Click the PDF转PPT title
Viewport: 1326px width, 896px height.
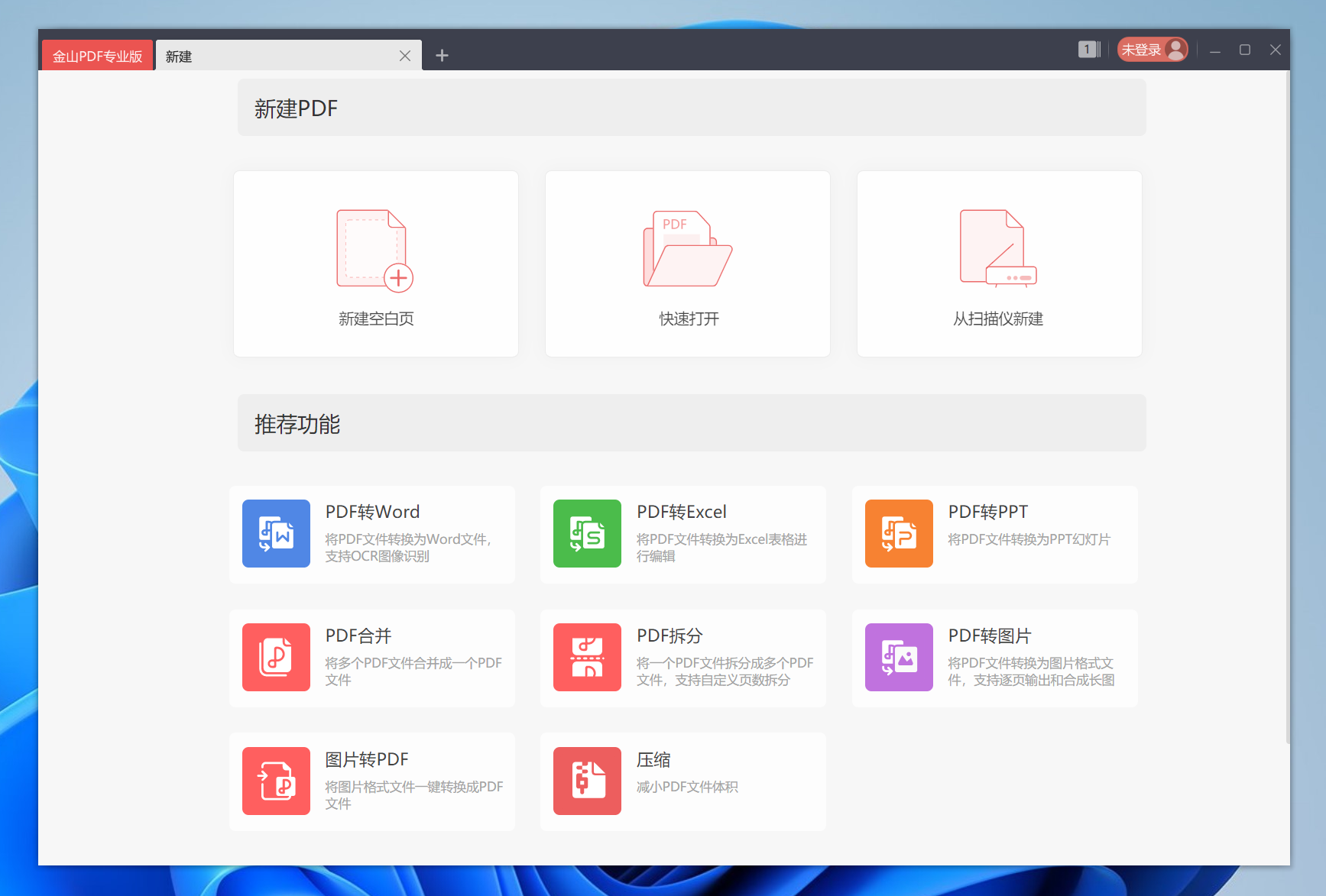point(988,512)
